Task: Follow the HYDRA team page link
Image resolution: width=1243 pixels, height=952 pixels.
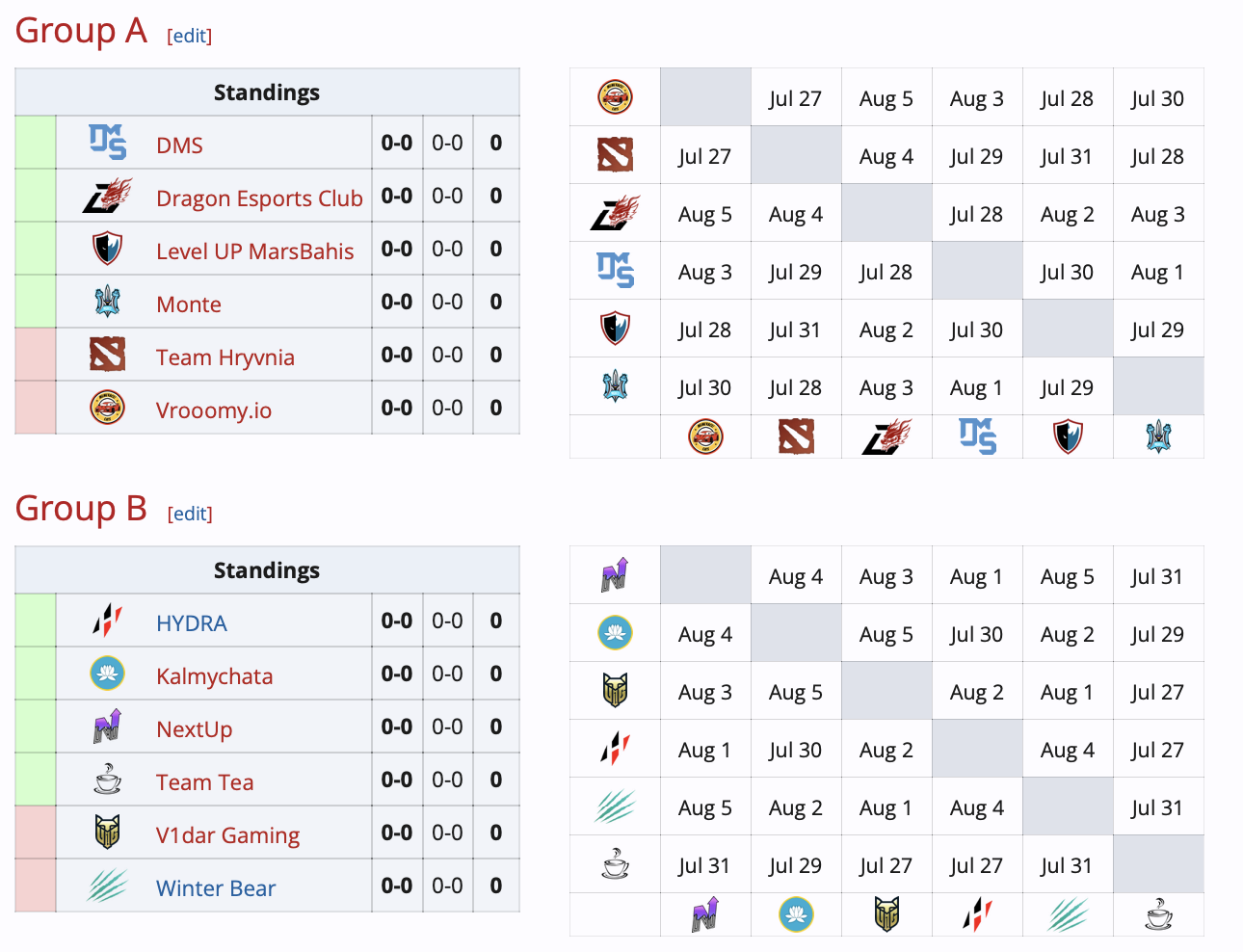Action: [192, 622]
